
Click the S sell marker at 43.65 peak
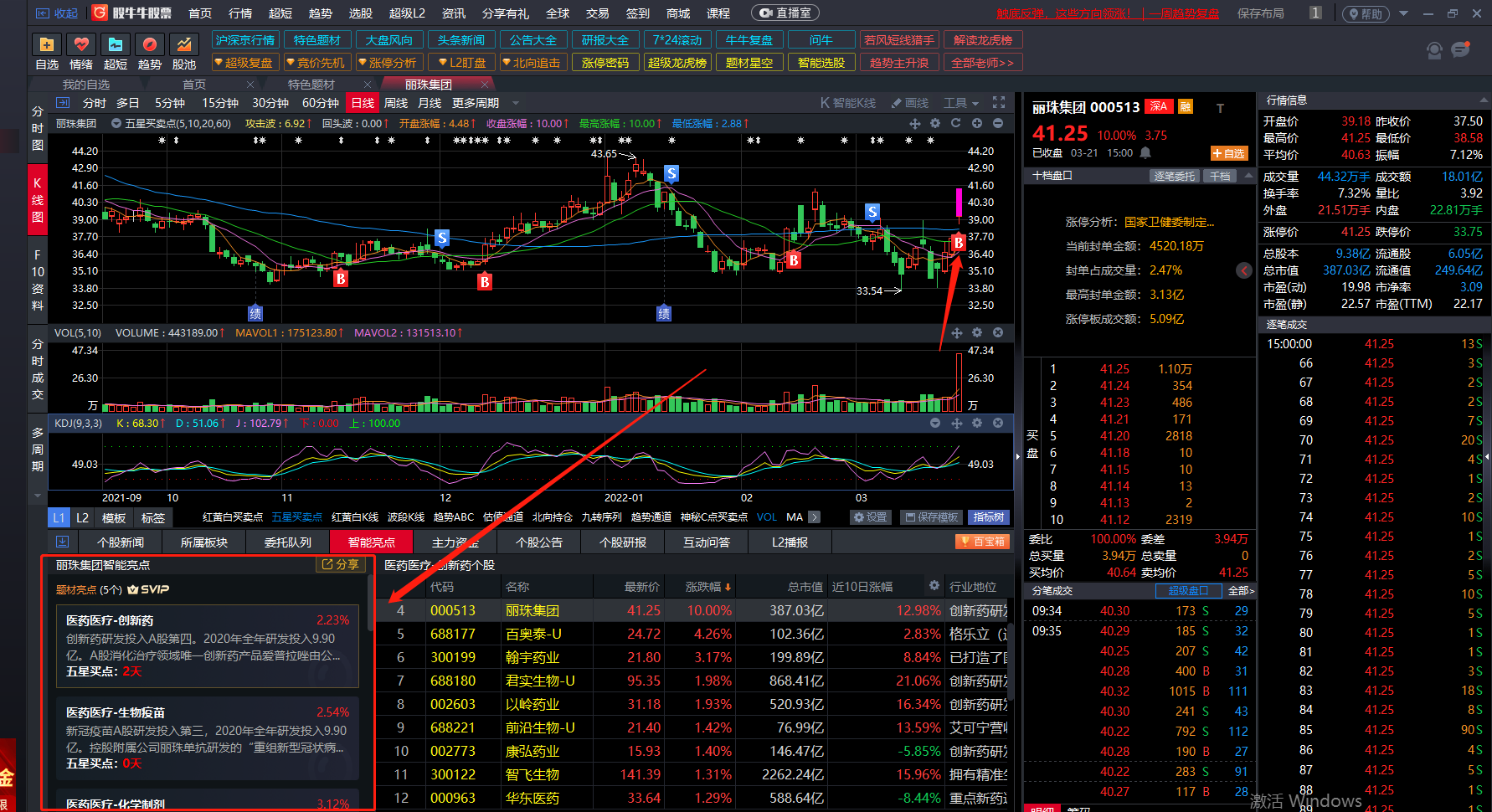coord(671,173)
